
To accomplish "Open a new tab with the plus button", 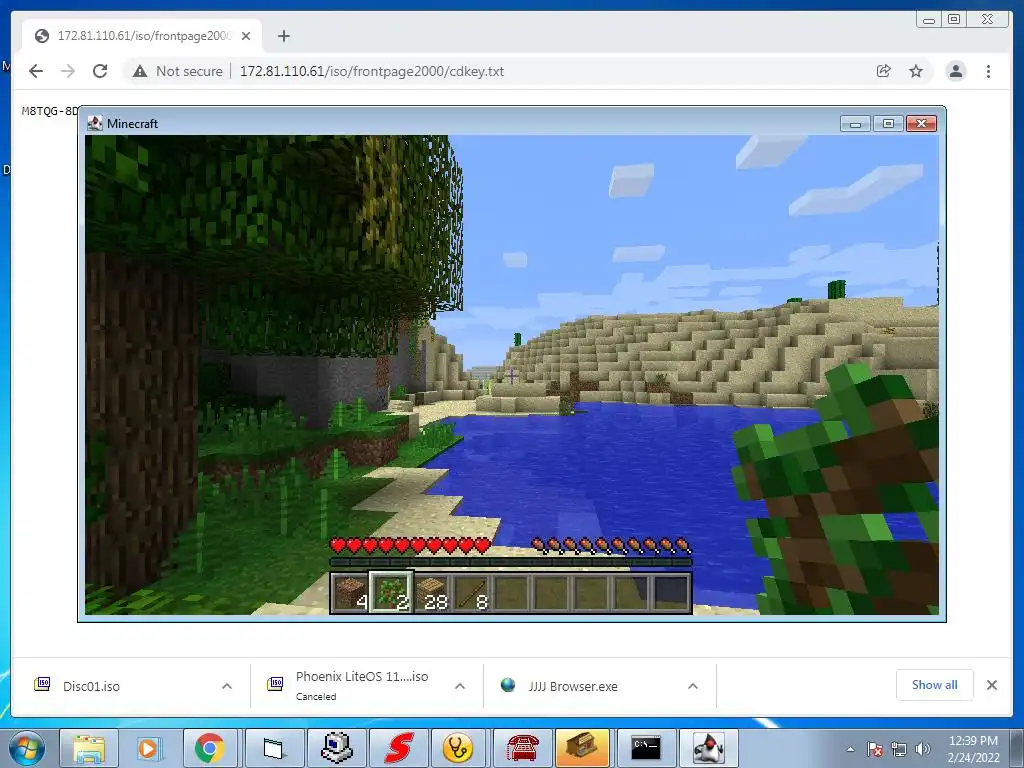I will pos(283,36).
